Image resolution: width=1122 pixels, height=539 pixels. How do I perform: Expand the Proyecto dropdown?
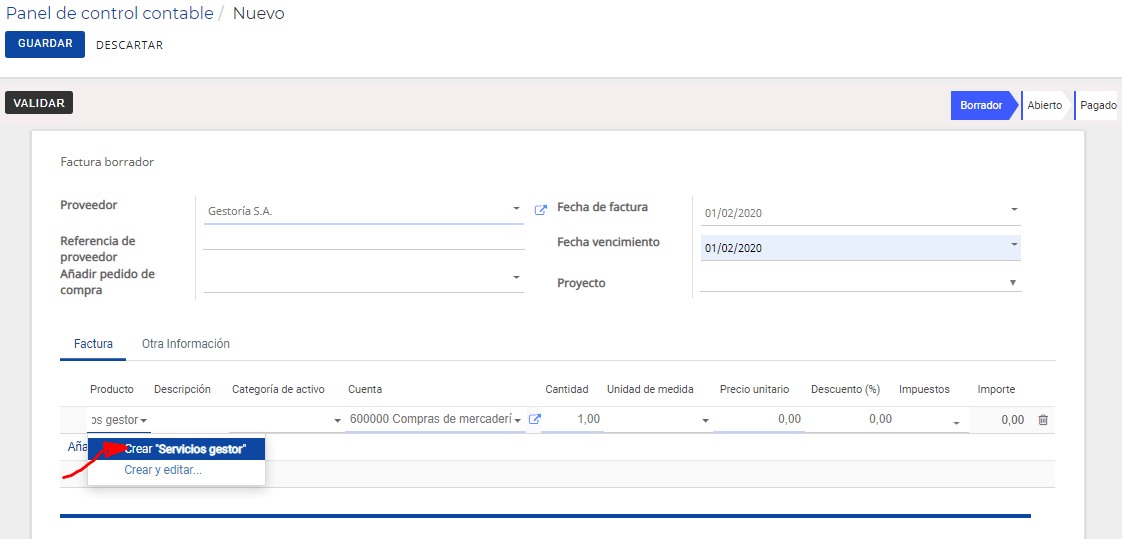1013,283
